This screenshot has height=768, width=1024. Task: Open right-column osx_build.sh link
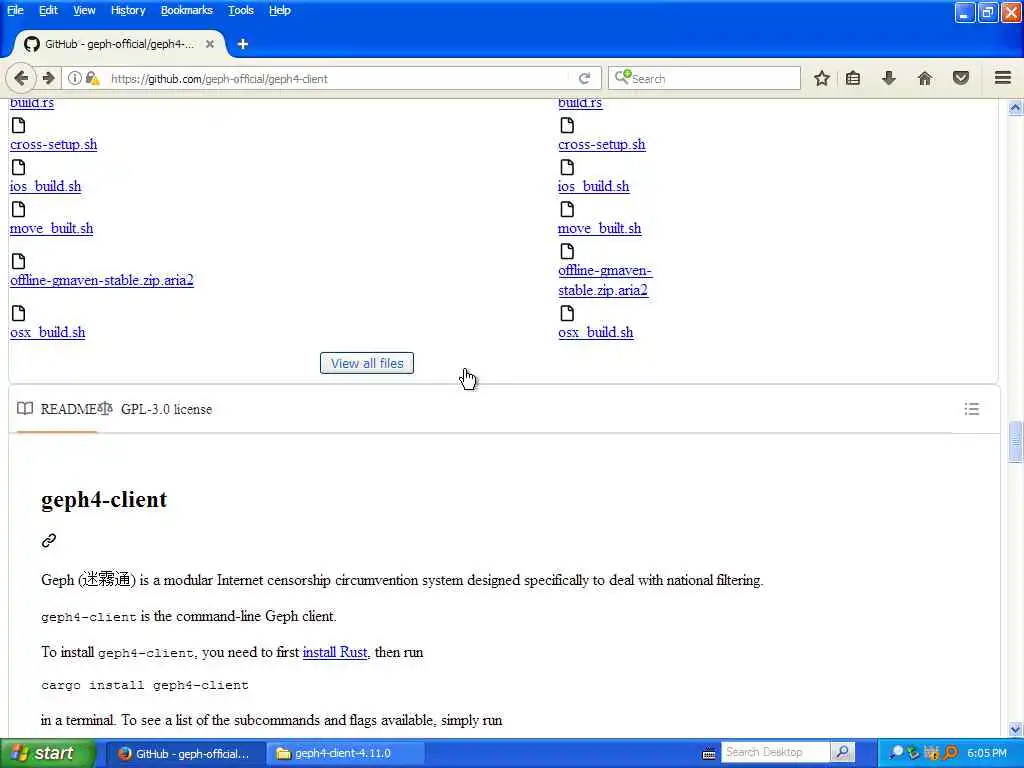pyautogui.click(x=596, y=332)
